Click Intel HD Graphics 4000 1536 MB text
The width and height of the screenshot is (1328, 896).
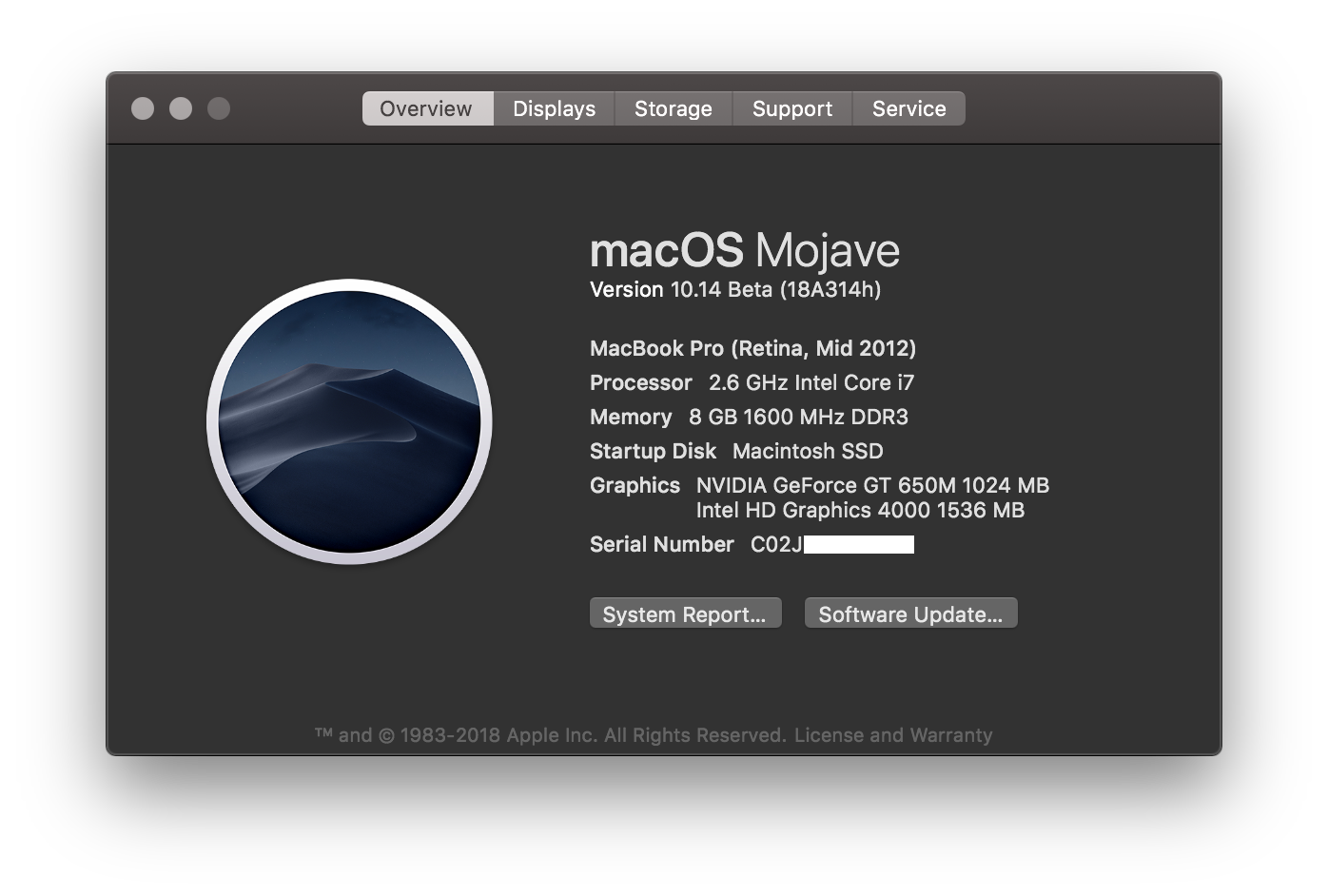(x=860, y=510)
